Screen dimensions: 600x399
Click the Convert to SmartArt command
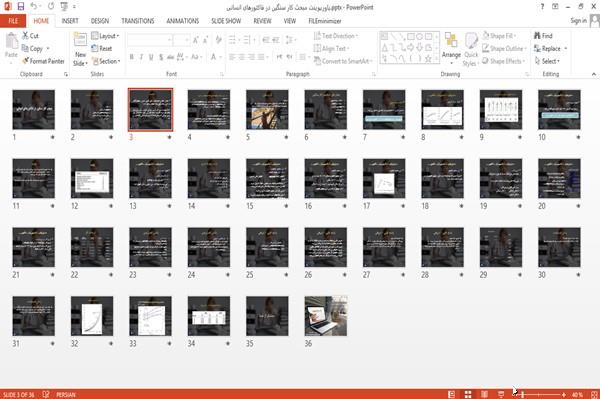343,61
